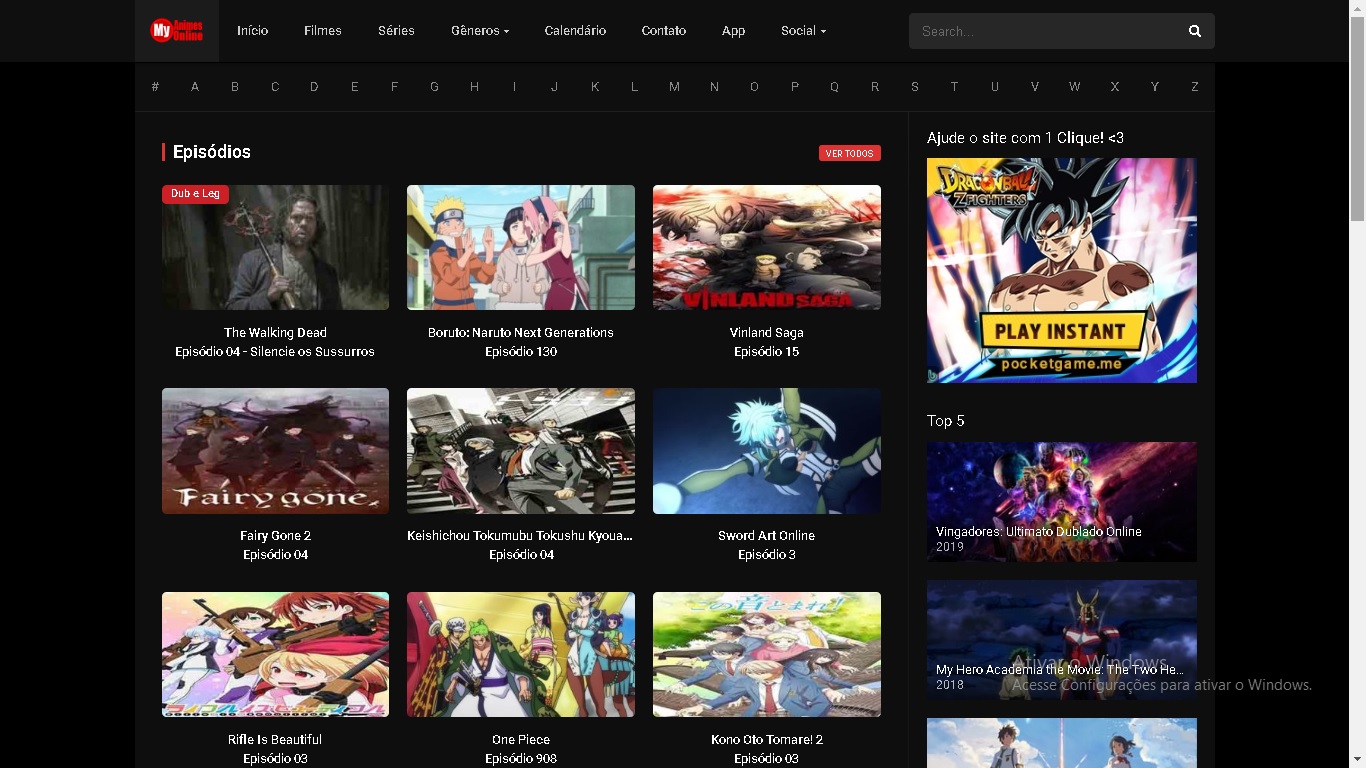1366x768 pixels.
Task: Click the VER TODOS button
Action: [x=850, y=153]
